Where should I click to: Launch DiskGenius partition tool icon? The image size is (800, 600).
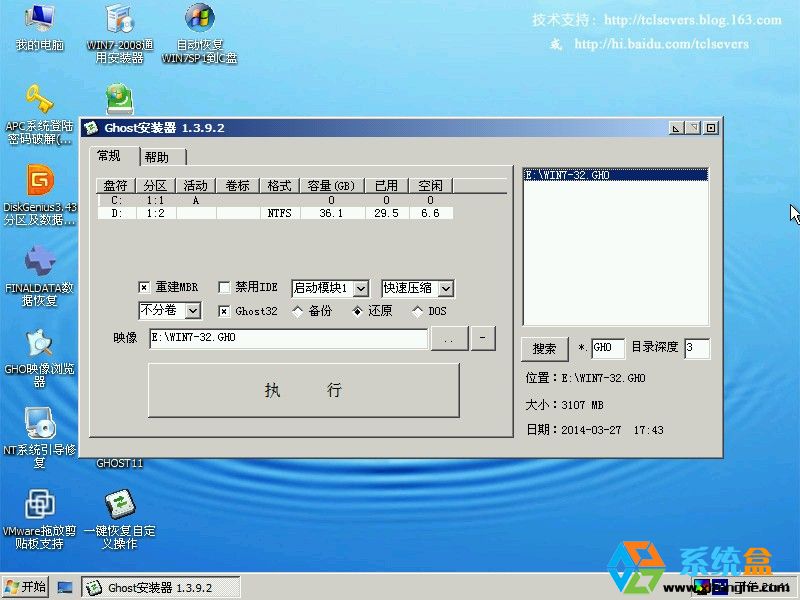(x=40, y=181)
